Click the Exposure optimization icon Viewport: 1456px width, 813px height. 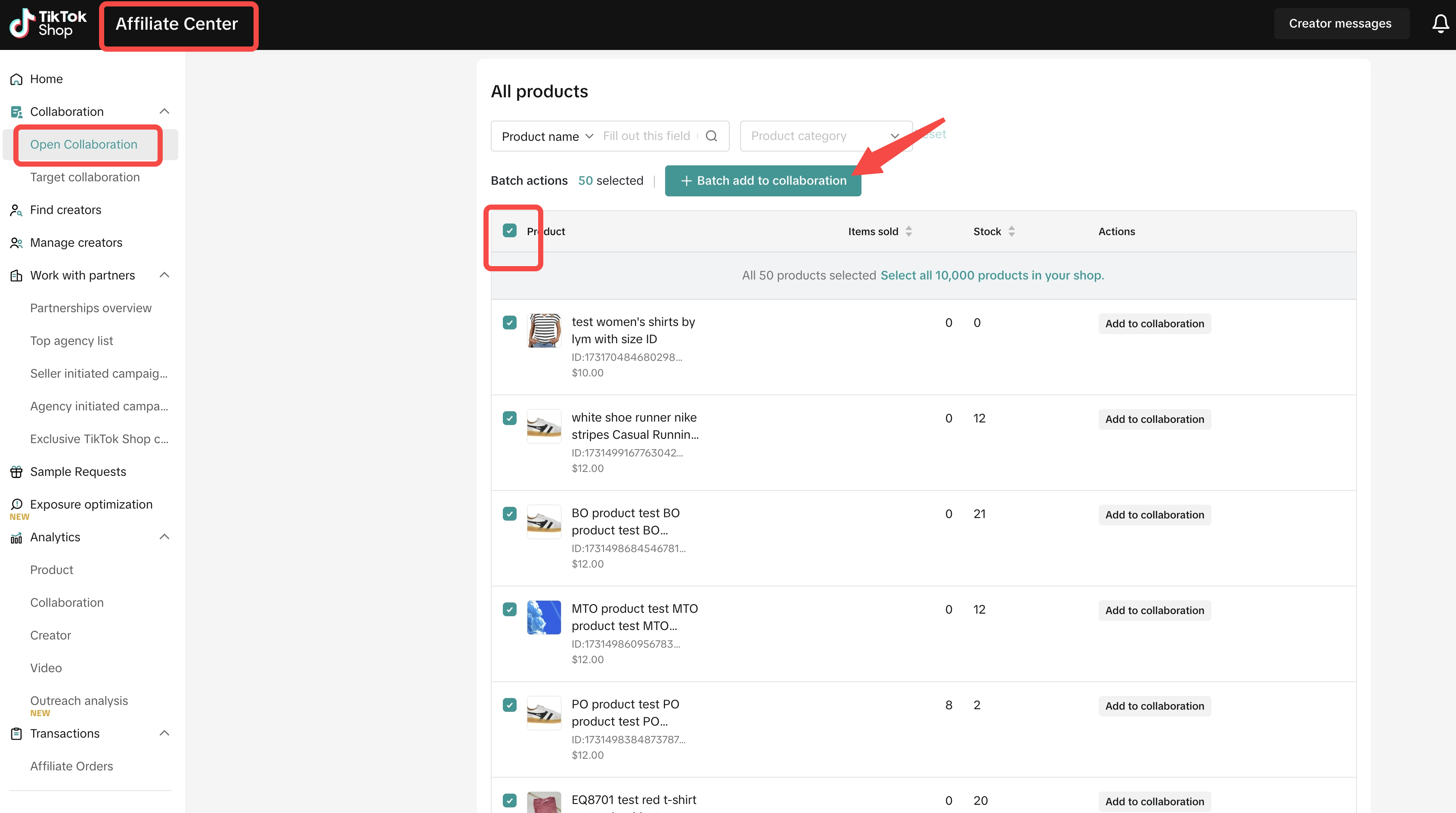(x=16, y=504)
